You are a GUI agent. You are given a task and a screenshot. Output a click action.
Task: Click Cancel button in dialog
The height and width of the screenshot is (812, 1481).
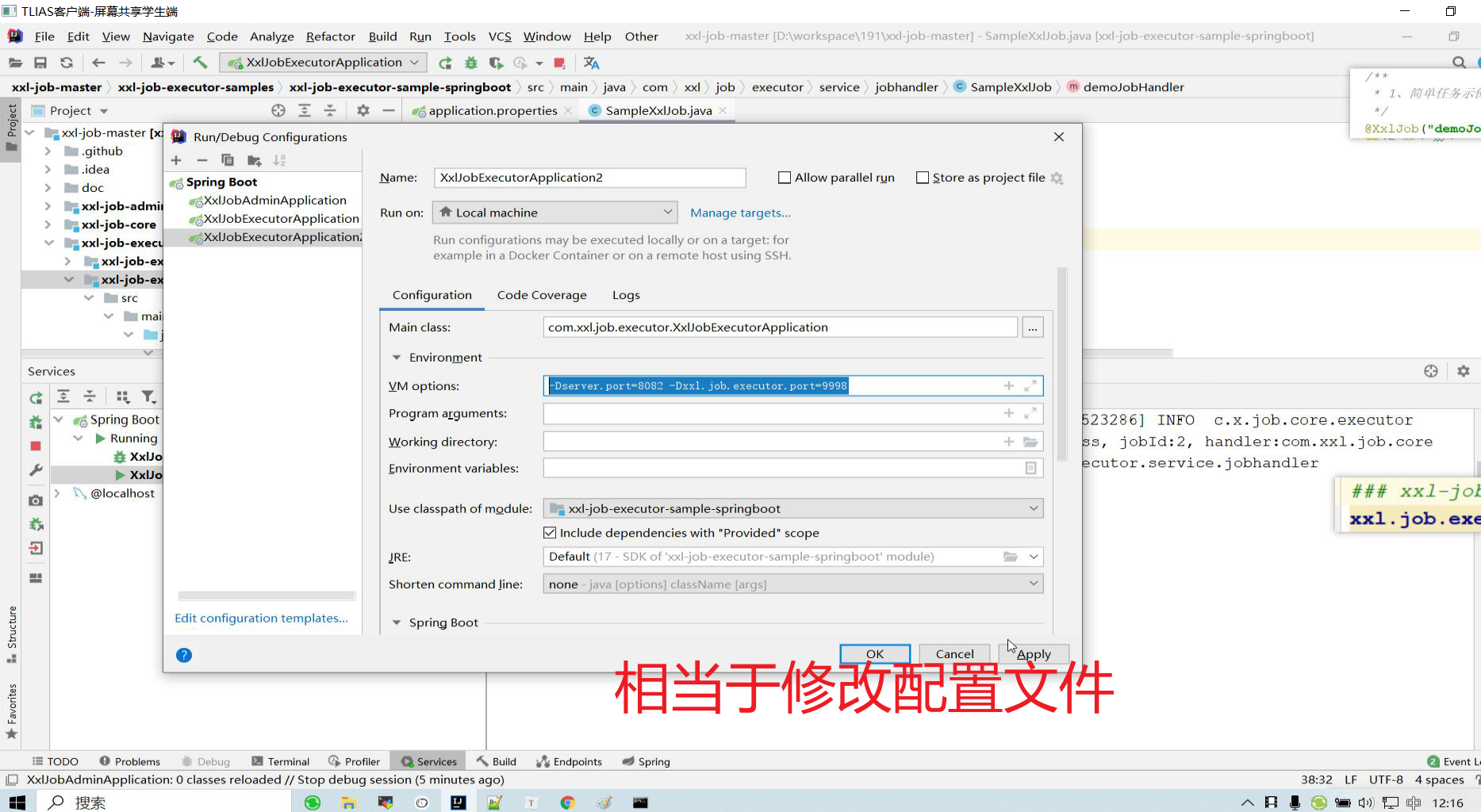(x=954, y=654)
